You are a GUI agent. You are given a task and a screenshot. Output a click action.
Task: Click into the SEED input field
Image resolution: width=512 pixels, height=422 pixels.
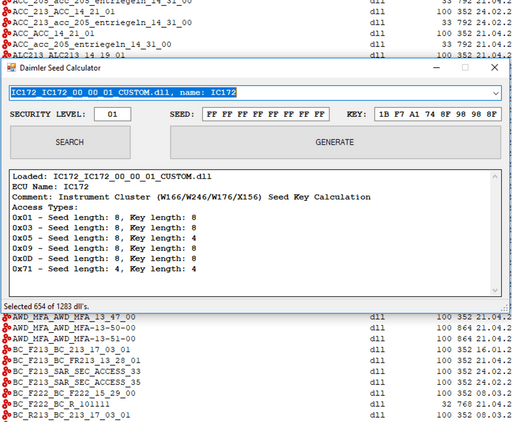(266, 114)
